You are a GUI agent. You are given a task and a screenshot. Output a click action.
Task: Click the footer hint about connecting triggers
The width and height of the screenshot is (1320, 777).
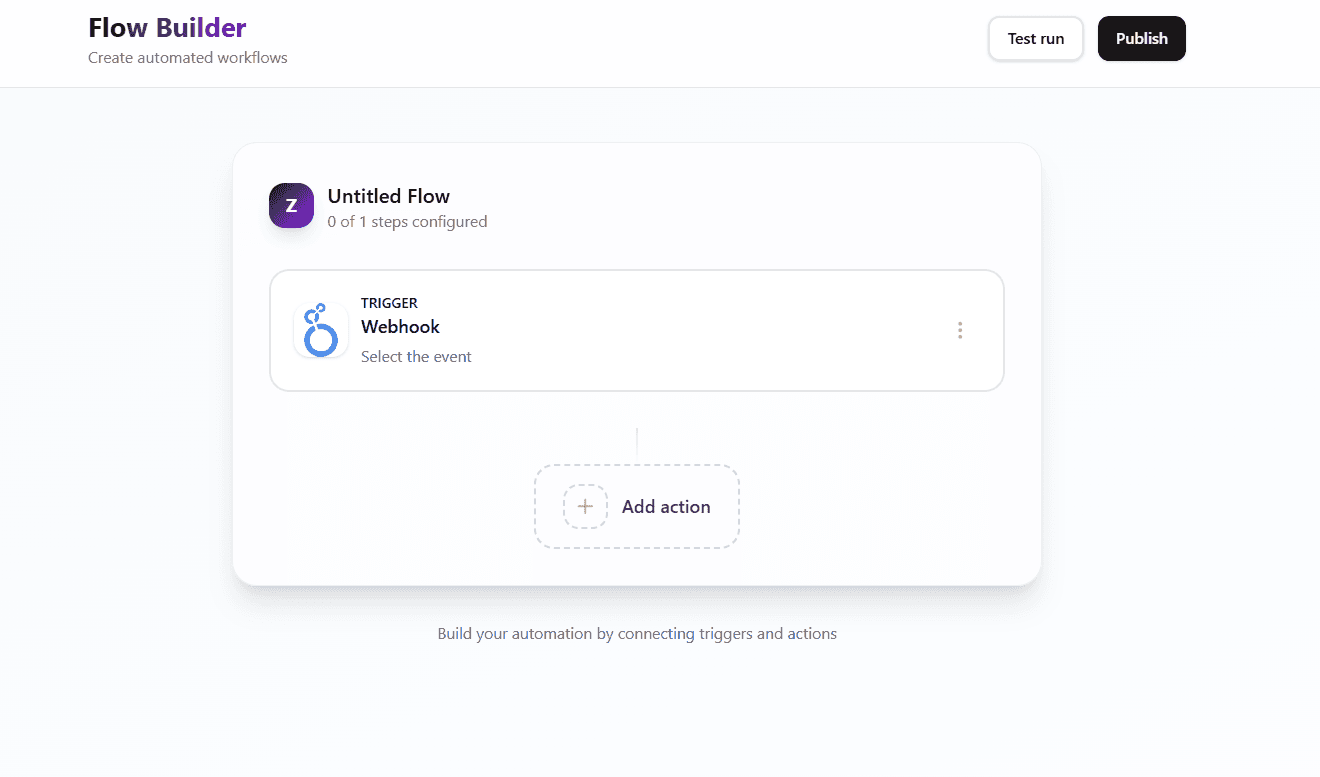point(637,634)
